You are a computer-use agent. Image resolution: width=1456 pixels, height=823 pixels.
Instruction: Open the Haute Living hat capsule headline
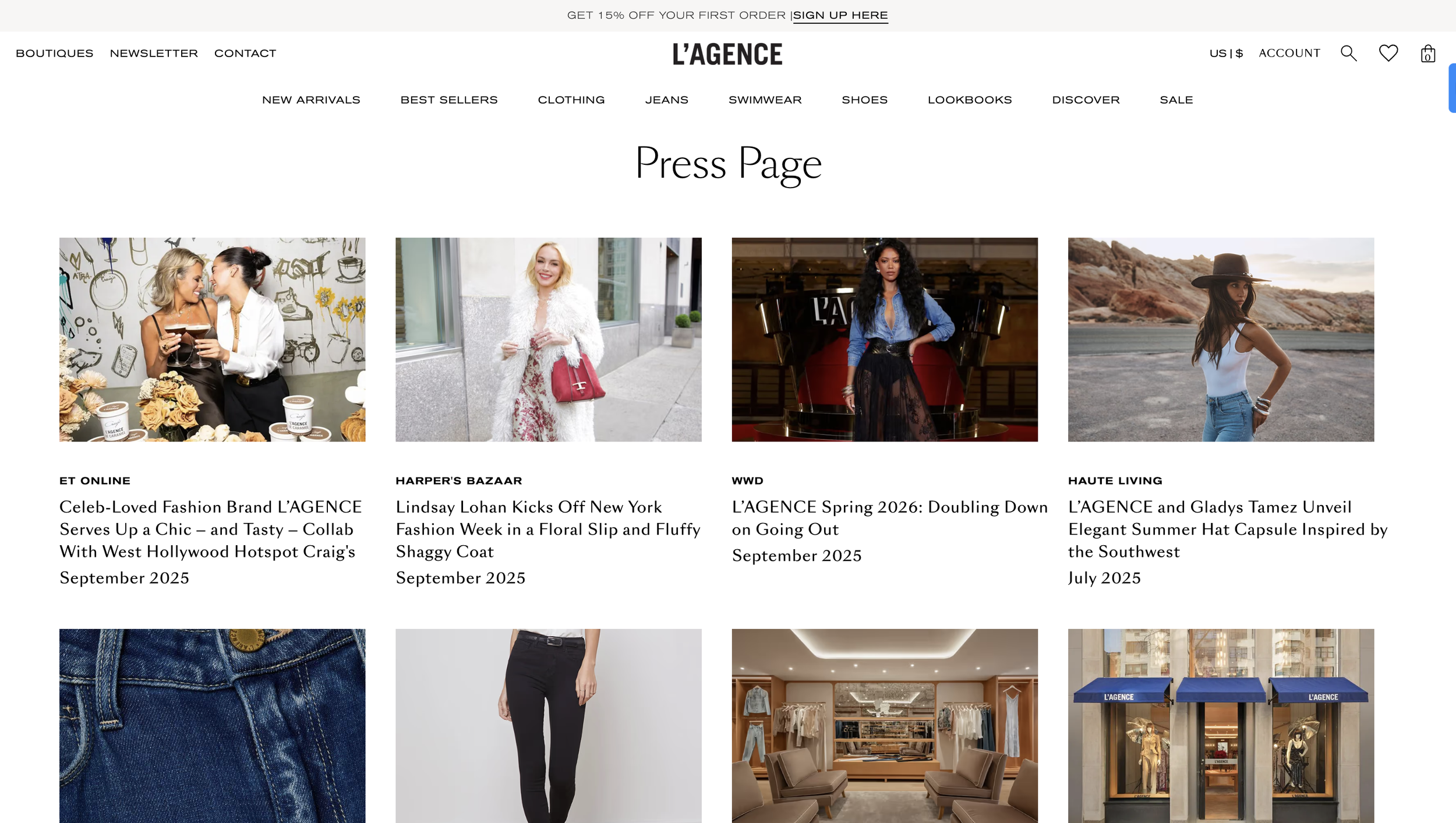pos(1228,529)
